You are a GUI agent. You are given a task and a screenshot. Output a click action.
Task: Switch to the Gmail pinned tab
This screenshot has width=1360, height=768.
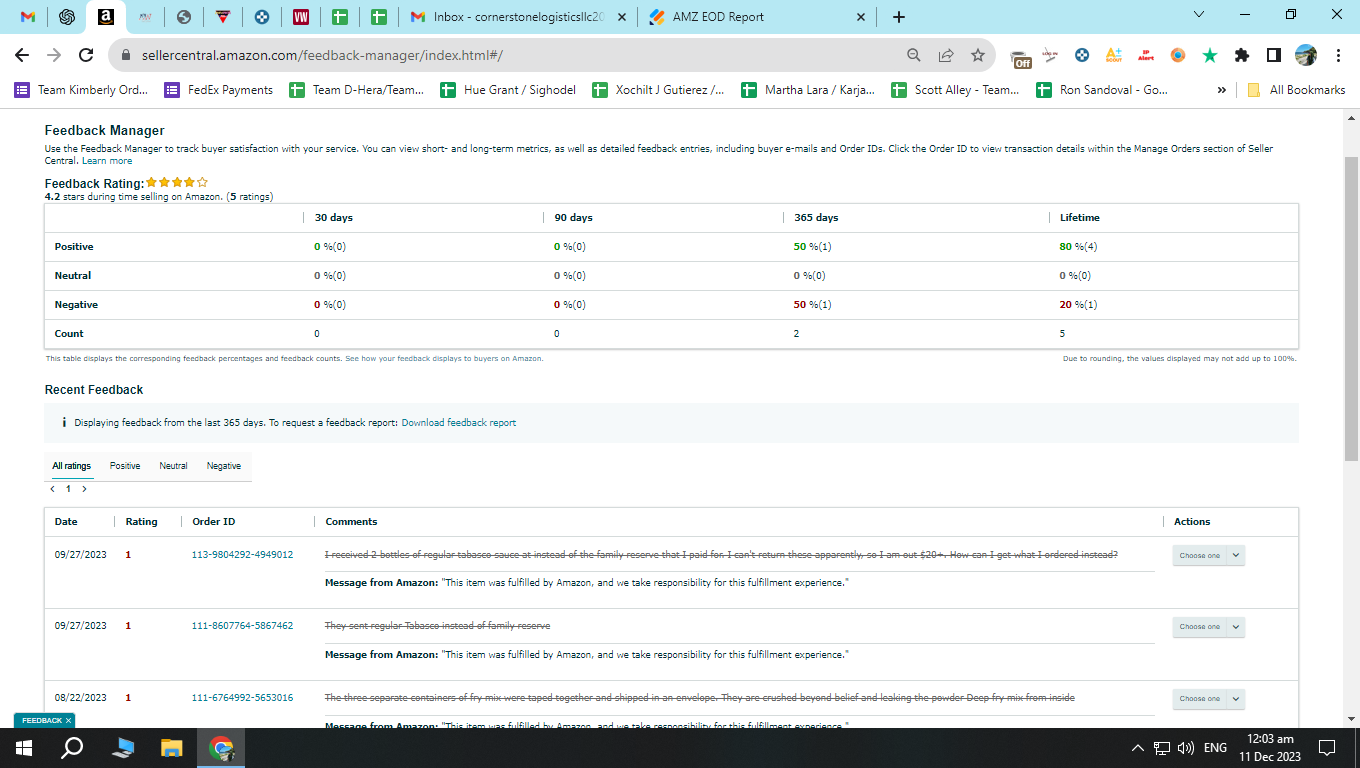pos(27,17)
